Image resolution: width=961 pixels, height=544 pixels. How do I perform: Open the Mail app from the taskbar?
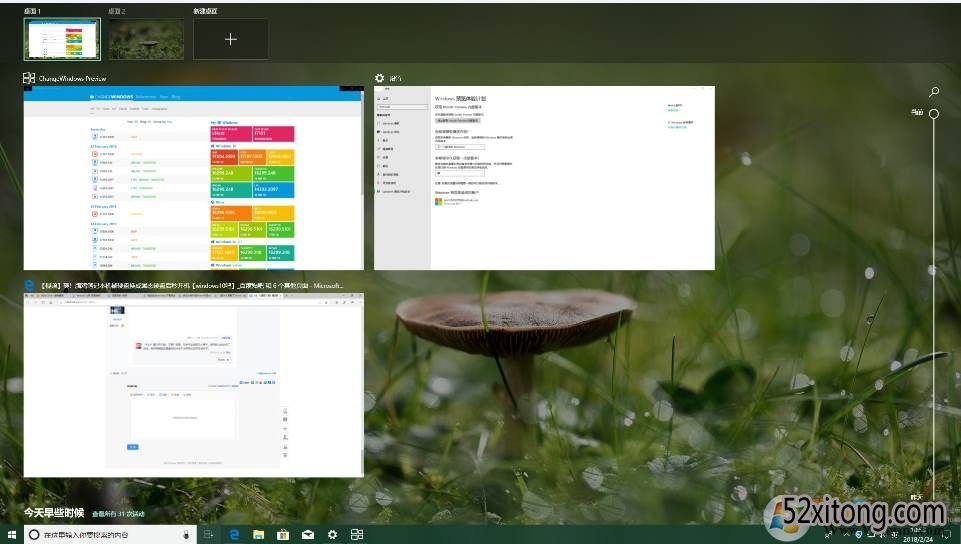[x=308, y=535]
